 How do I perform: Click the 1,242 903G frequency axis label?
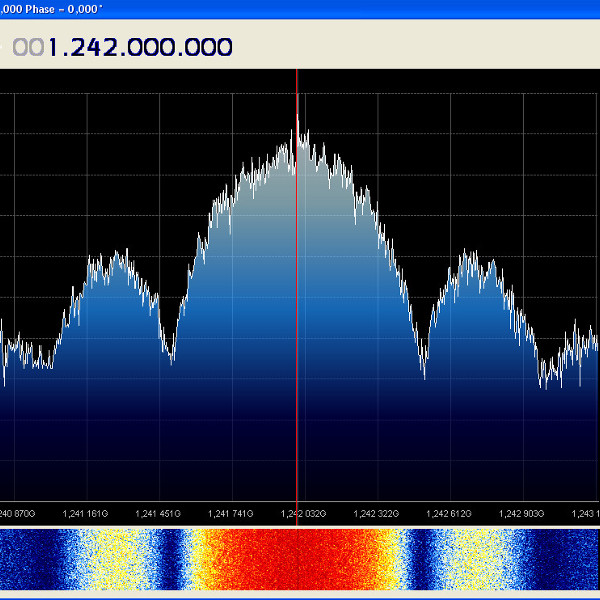[522, 514]
